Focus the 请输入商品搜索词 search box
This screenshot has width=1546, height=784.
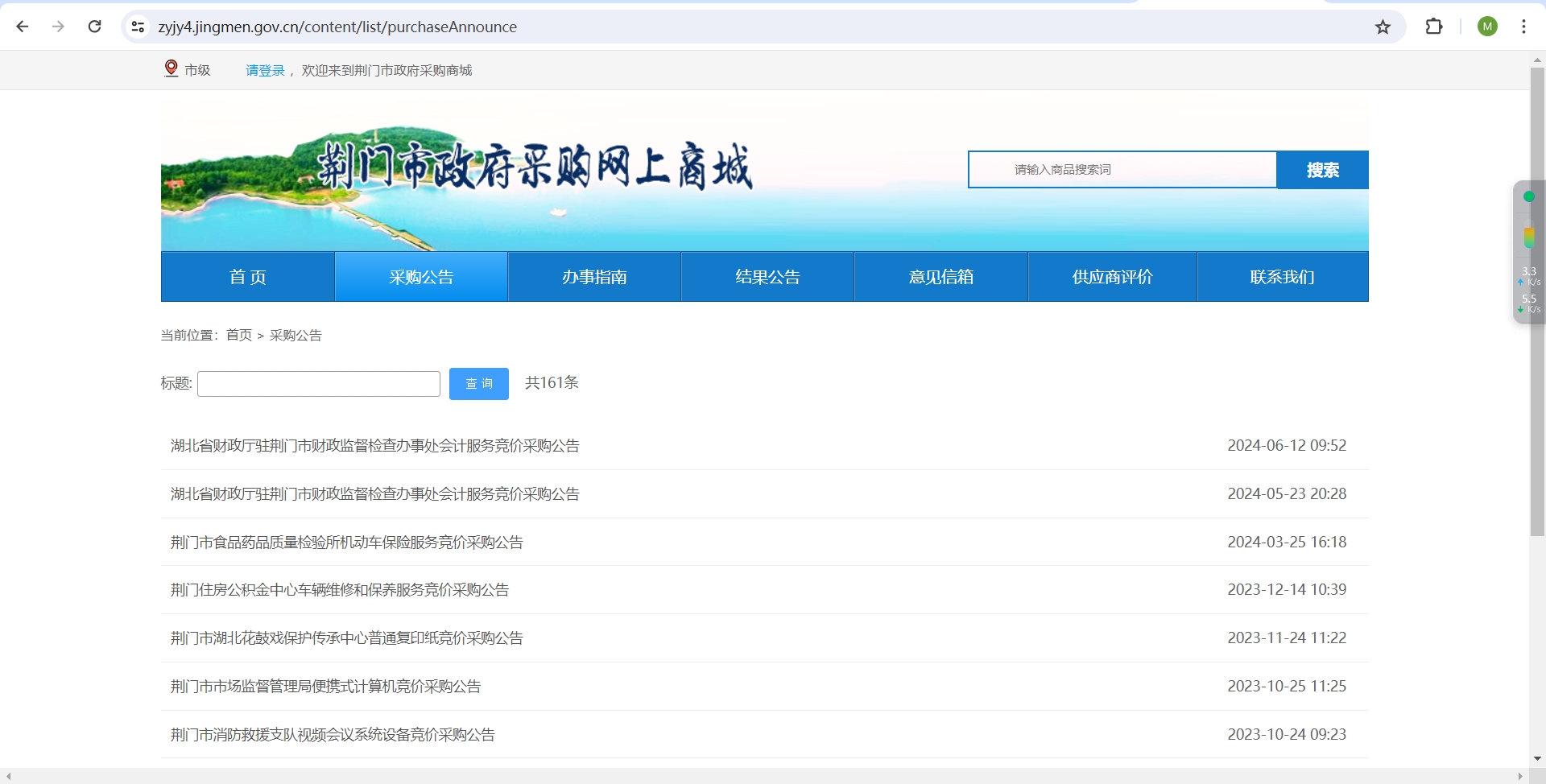point(1122,170)
